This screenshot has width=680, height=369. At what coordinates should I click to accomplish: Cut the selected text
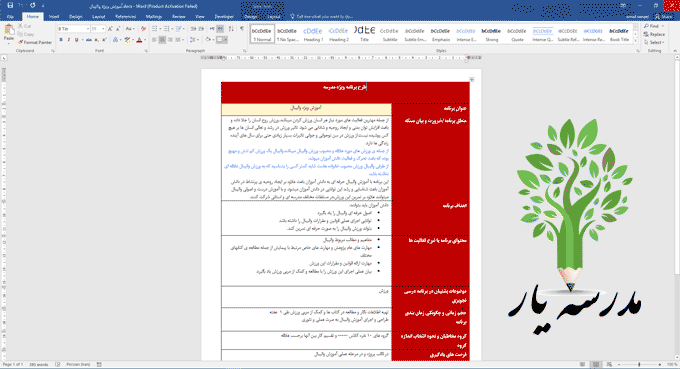[x=24, y=26]
